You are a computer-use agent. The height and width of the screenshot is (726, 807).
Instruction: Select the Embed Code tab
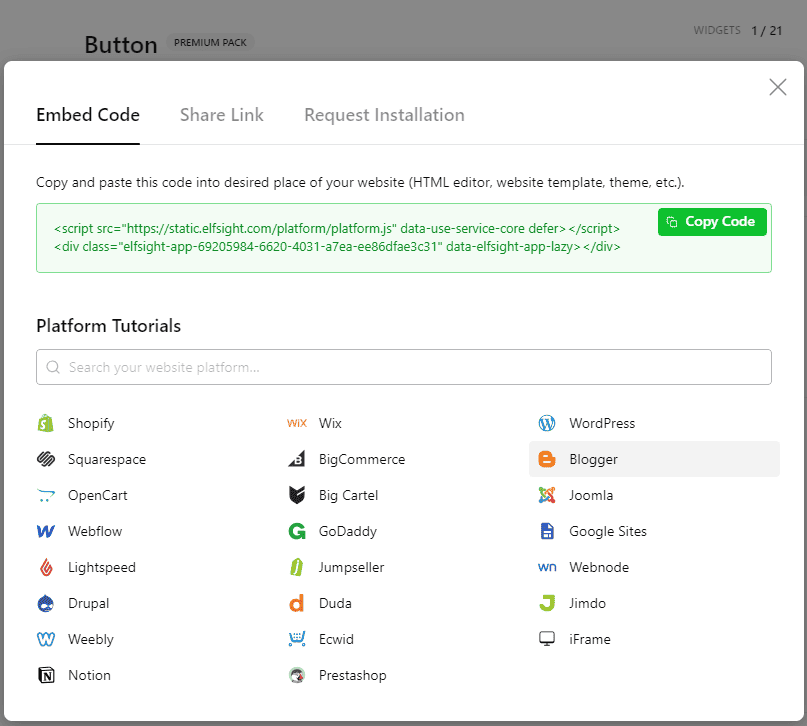tap(88, 115)
